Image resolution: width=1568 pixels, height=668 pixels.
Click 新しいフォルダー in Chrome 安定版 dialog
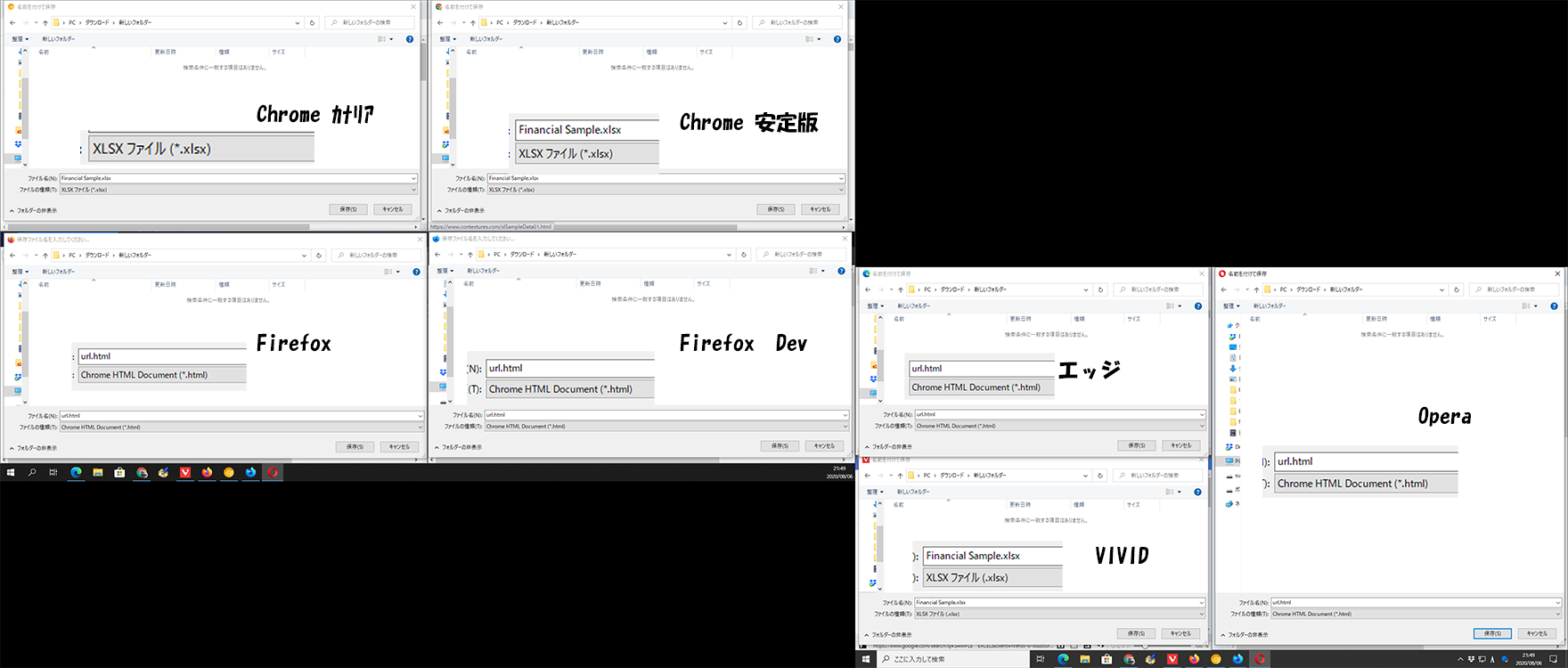pyautogui.click(x=486, y=39)
